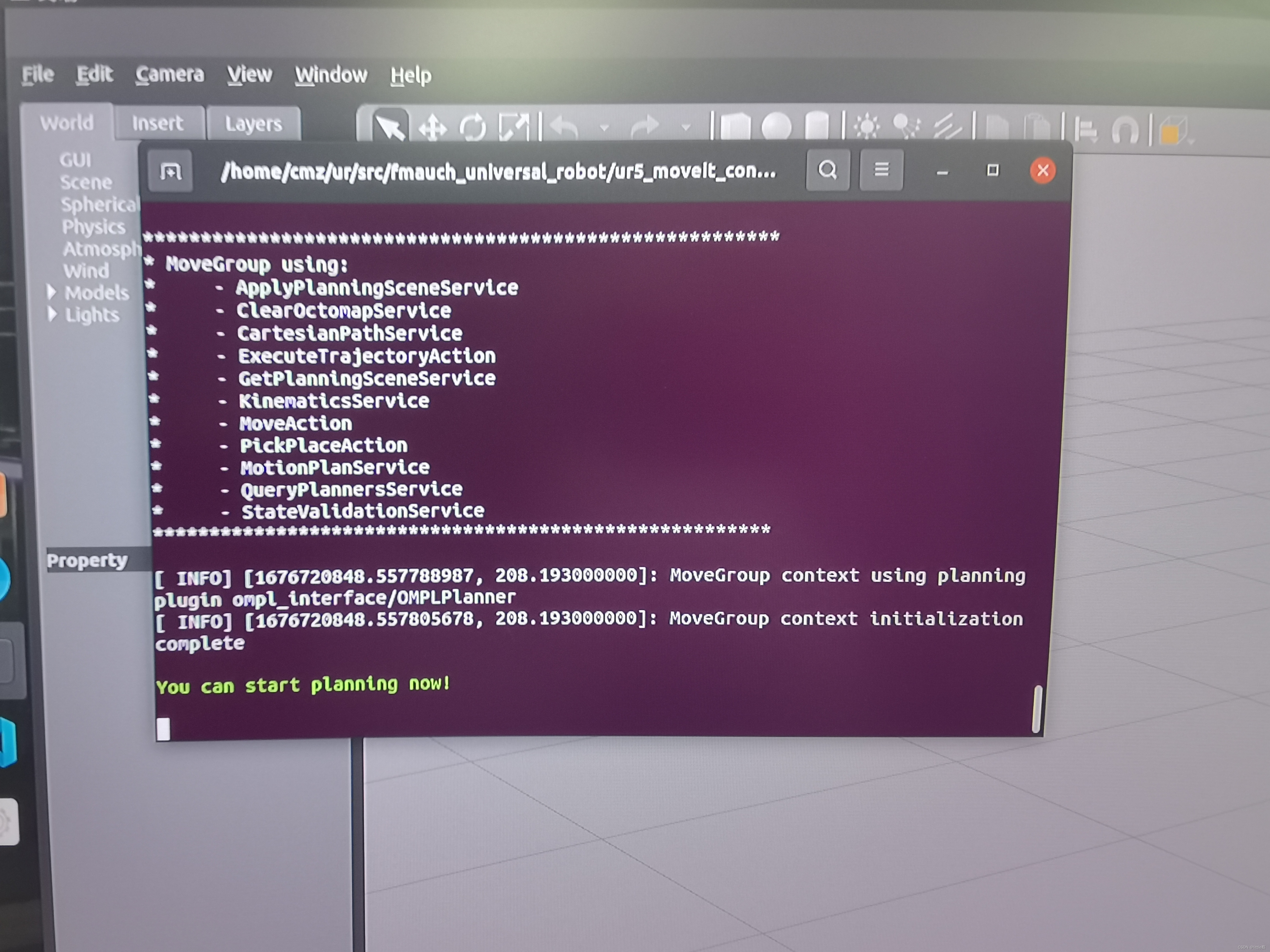This screenshot has width=1270, height=952.
Task: Maximize the terminal window
Action: (993, 171)
